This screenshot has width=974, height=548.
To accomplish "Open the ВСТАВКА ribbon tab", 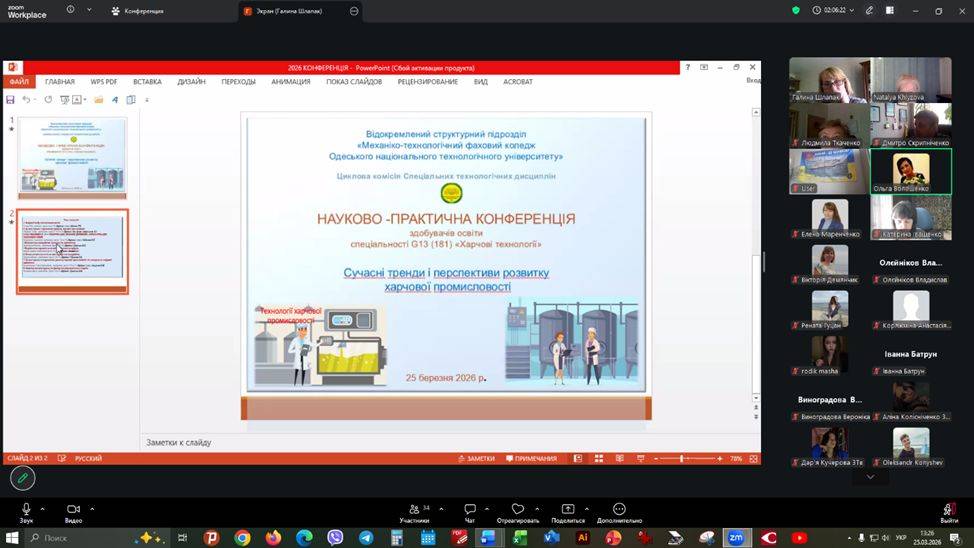I will (147, 82).
